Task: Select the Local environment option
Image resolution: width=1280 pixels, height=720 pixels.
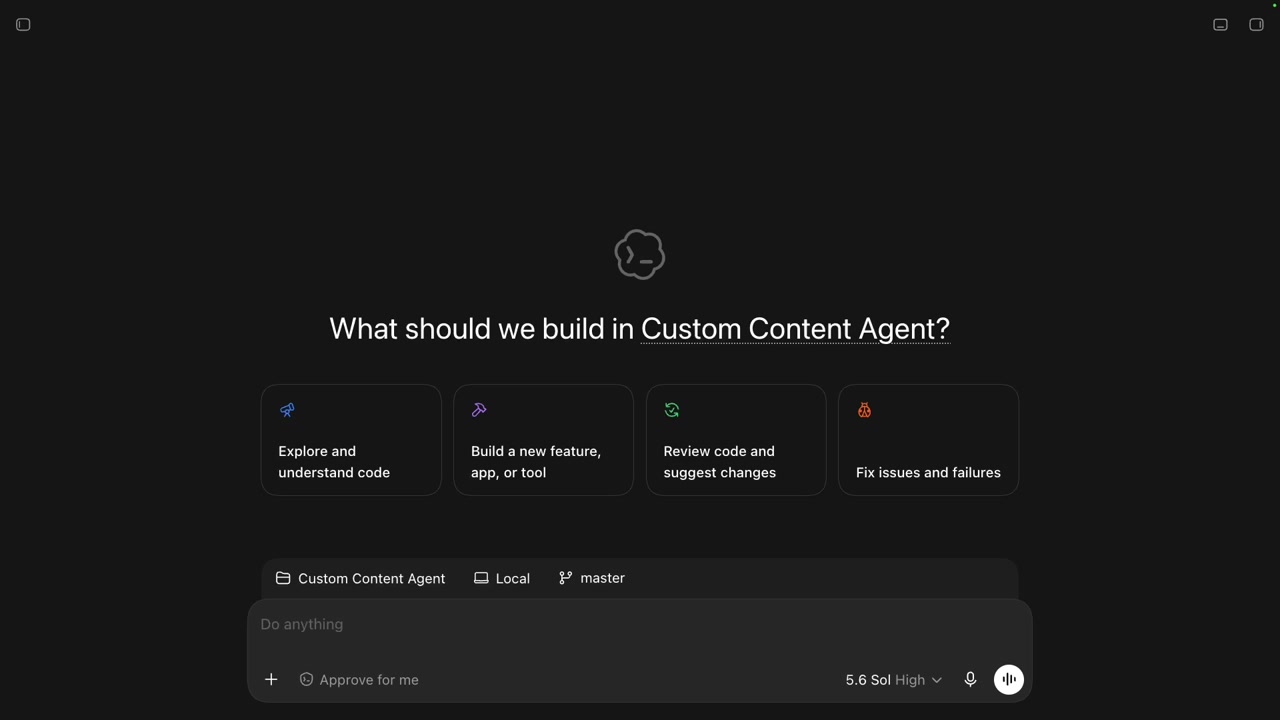Action: (502, 578)
